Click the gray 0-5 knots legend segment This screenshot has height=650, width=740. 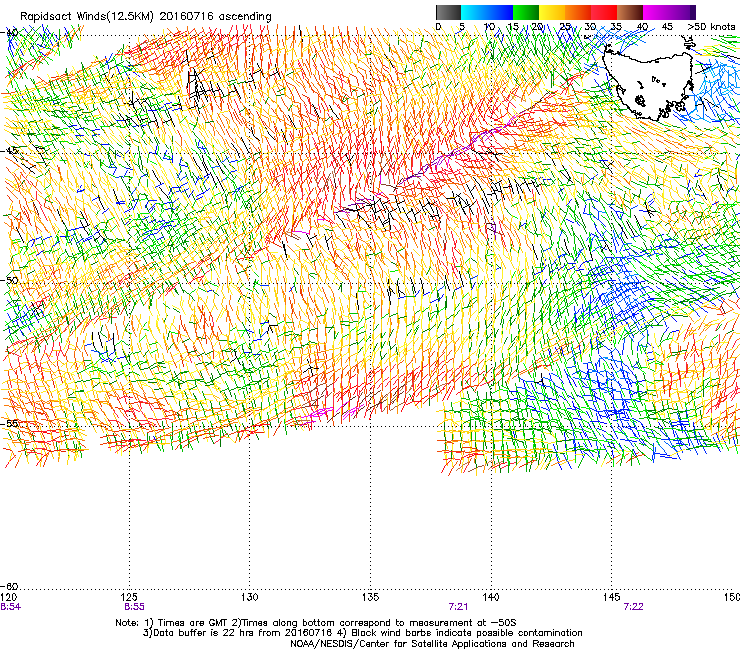448,12
